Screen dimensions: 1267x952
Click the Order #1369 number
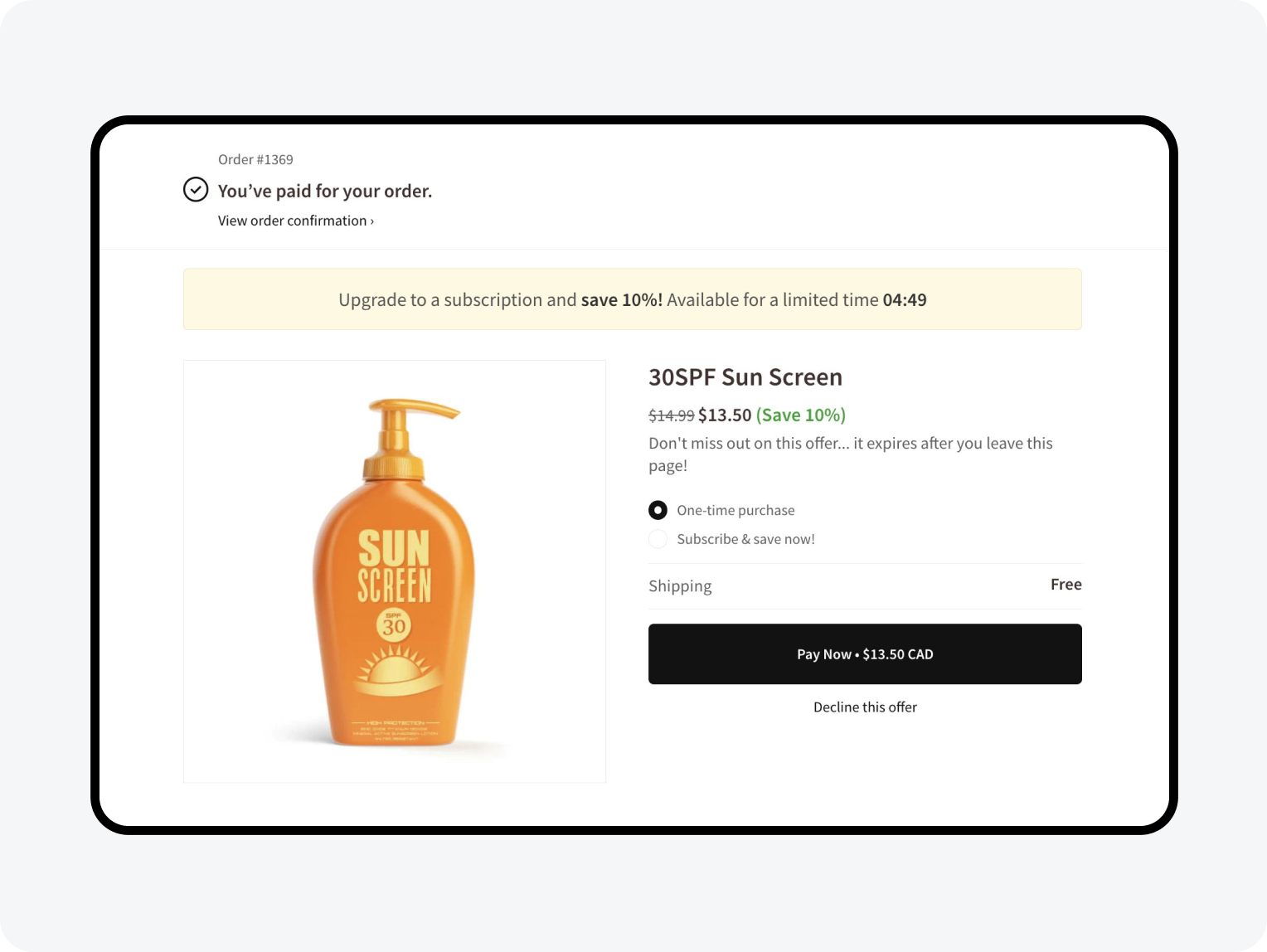pyautogui.click(x=255, y=159)
